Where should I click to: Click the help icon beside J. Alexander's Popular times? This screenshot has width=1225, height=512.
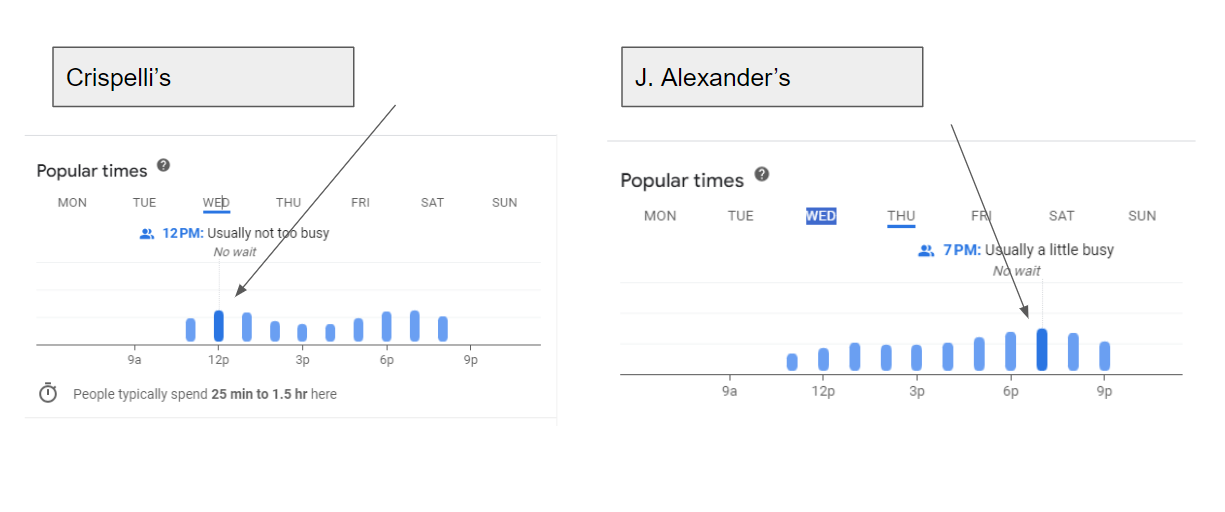pos(762,174)
